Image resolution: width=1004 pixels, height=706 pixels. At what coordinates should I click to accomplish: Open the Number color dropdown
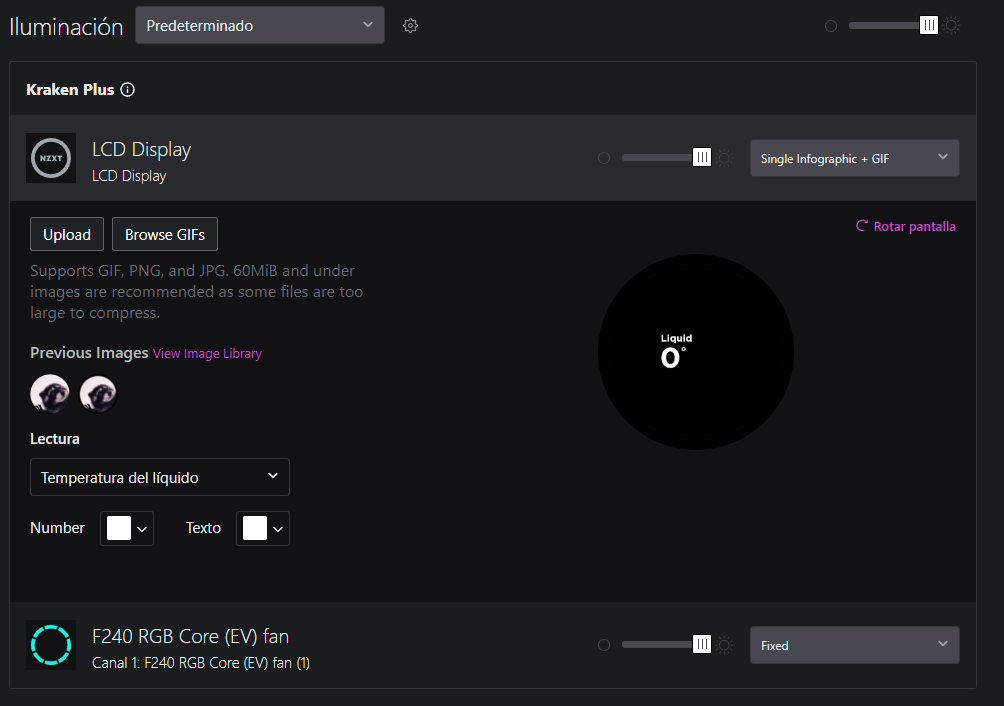pos(127,528)
